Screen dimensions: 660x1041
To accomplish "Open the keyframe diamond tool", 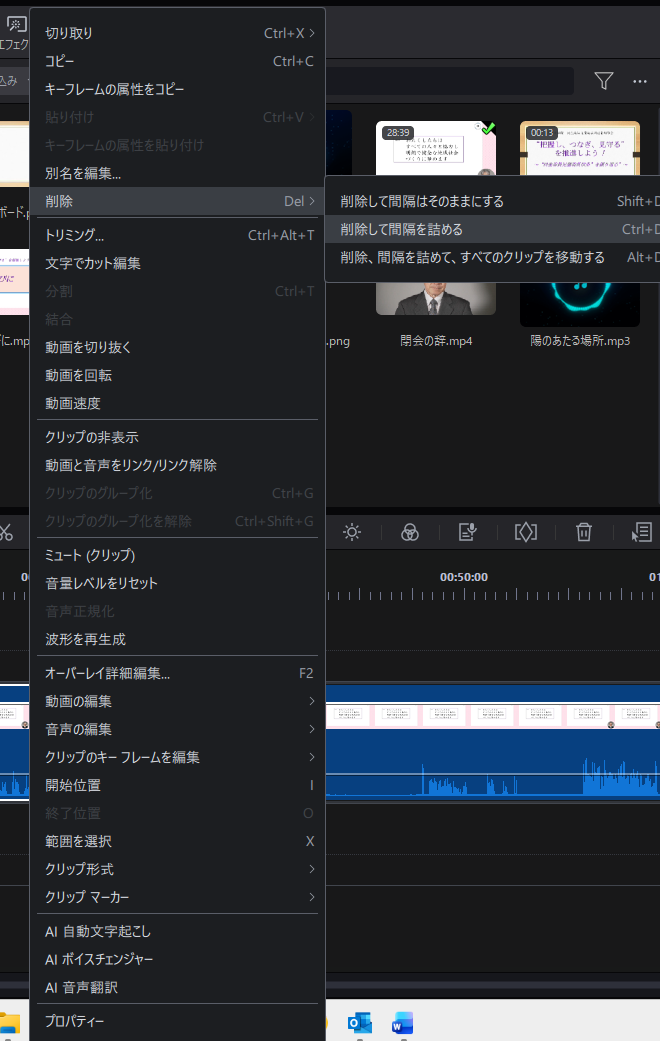I will 526,532.
